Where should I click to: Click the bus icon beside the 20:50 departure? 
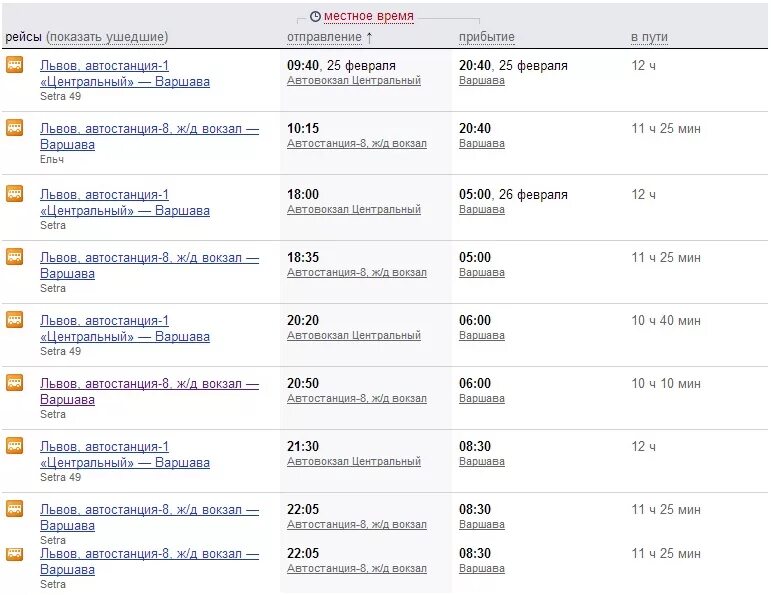14,383
